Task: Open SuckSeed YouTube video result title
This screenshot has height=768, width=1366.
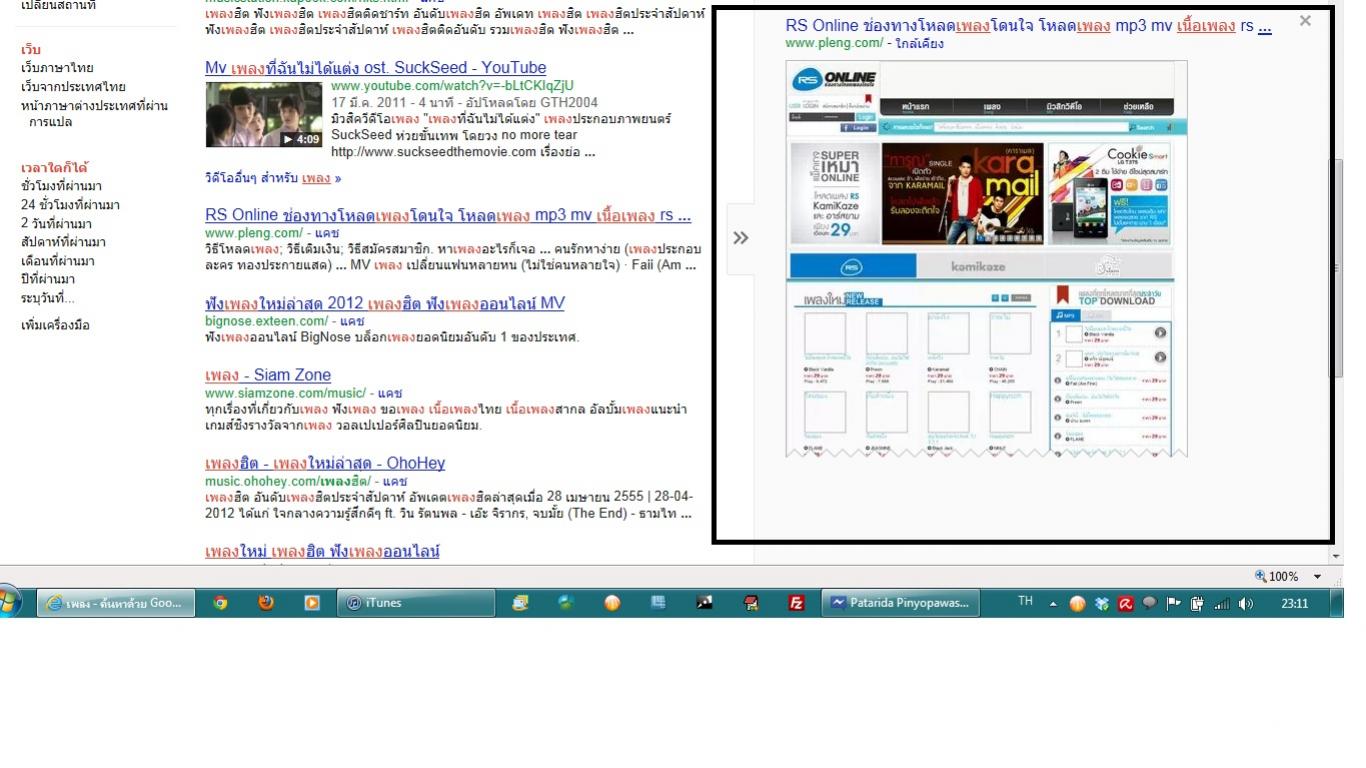Action: [375, 67]
